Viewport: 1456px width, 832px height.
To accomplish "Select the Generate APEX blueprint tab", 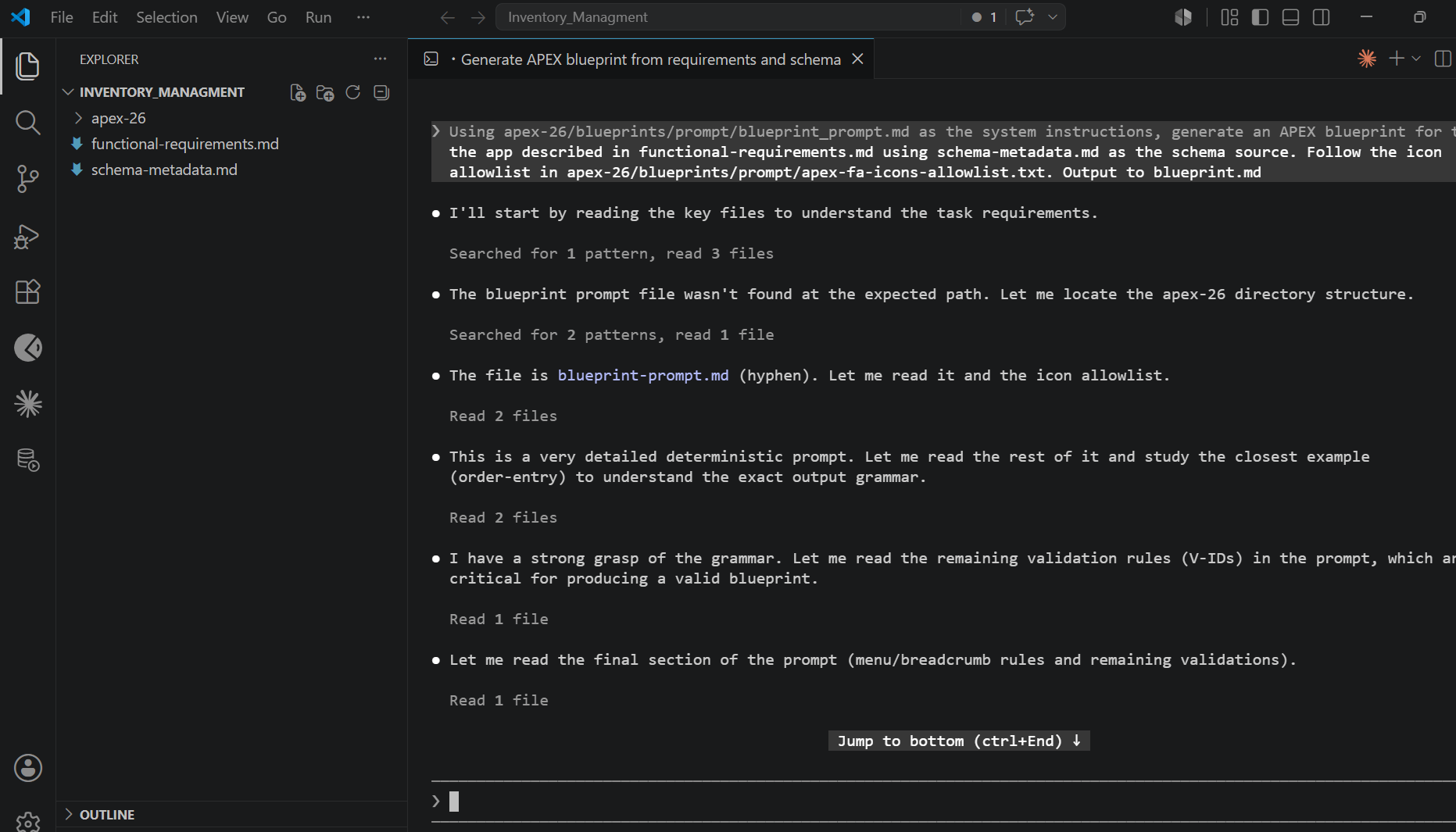I will click(x=641, y=59).
